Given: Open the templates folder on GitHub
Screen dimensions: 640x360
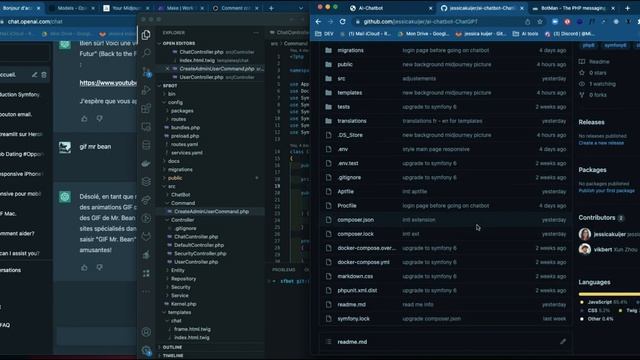Looking at the screenshot, I should (349, 93).
